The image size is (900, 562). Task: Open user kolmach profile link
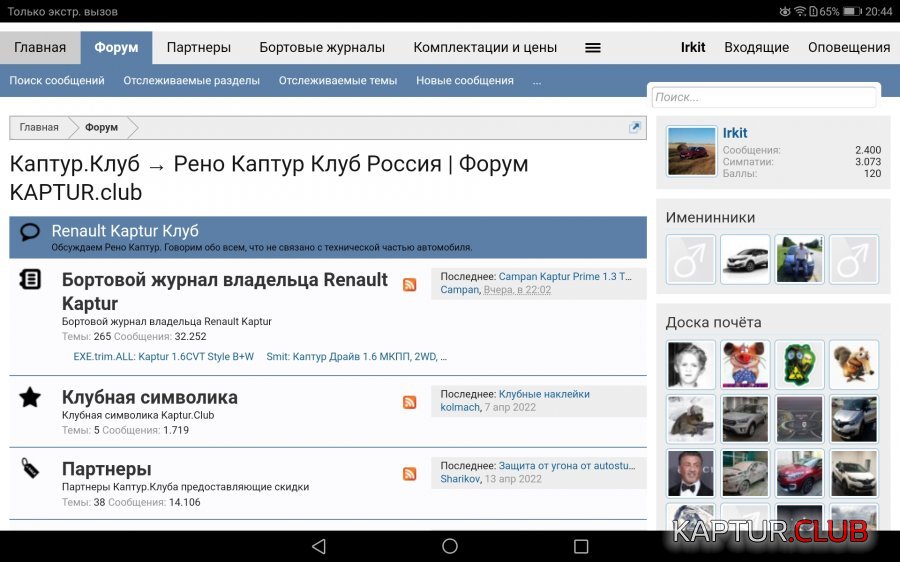460,408
